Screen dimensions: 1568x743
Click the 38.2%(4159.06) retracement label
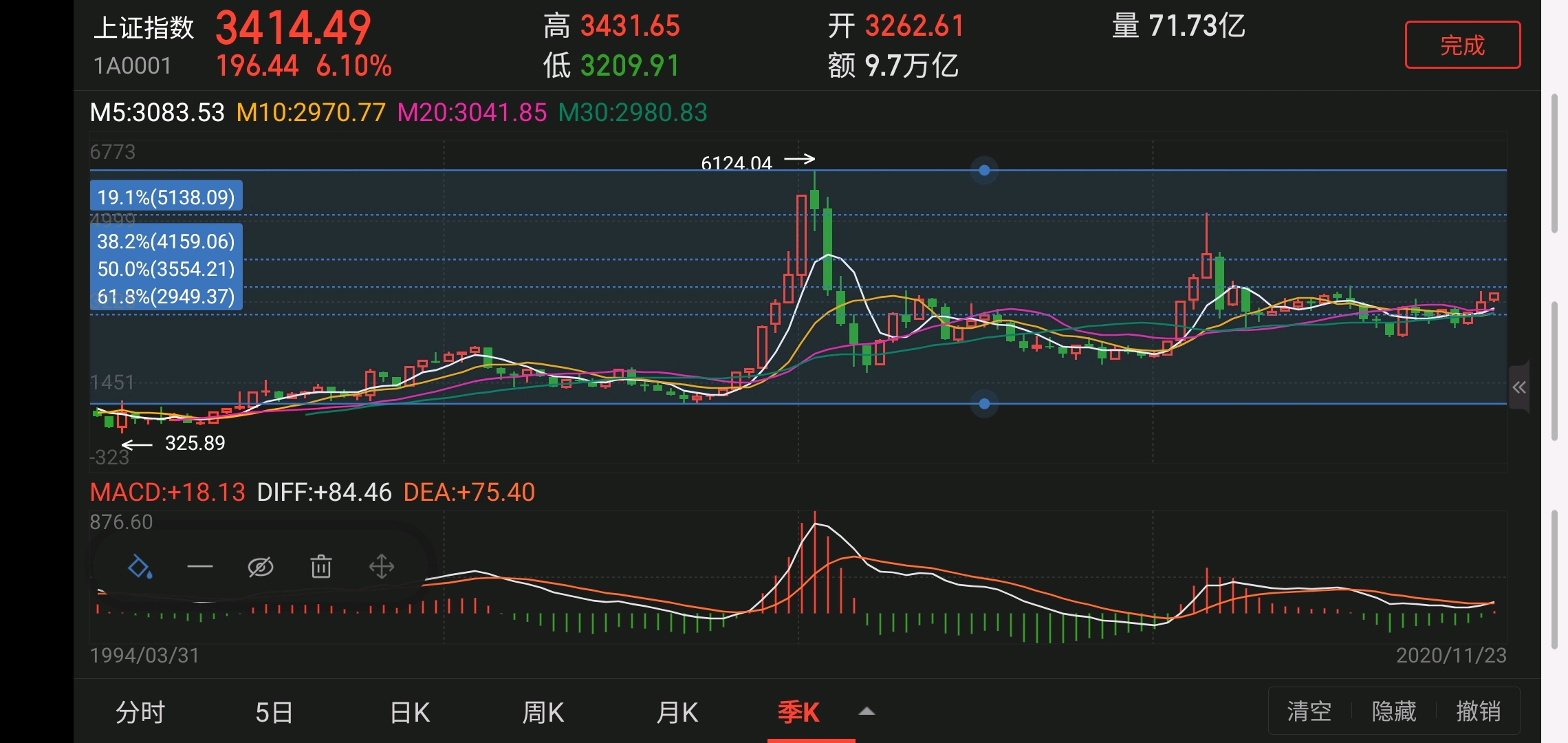(166, 241)
